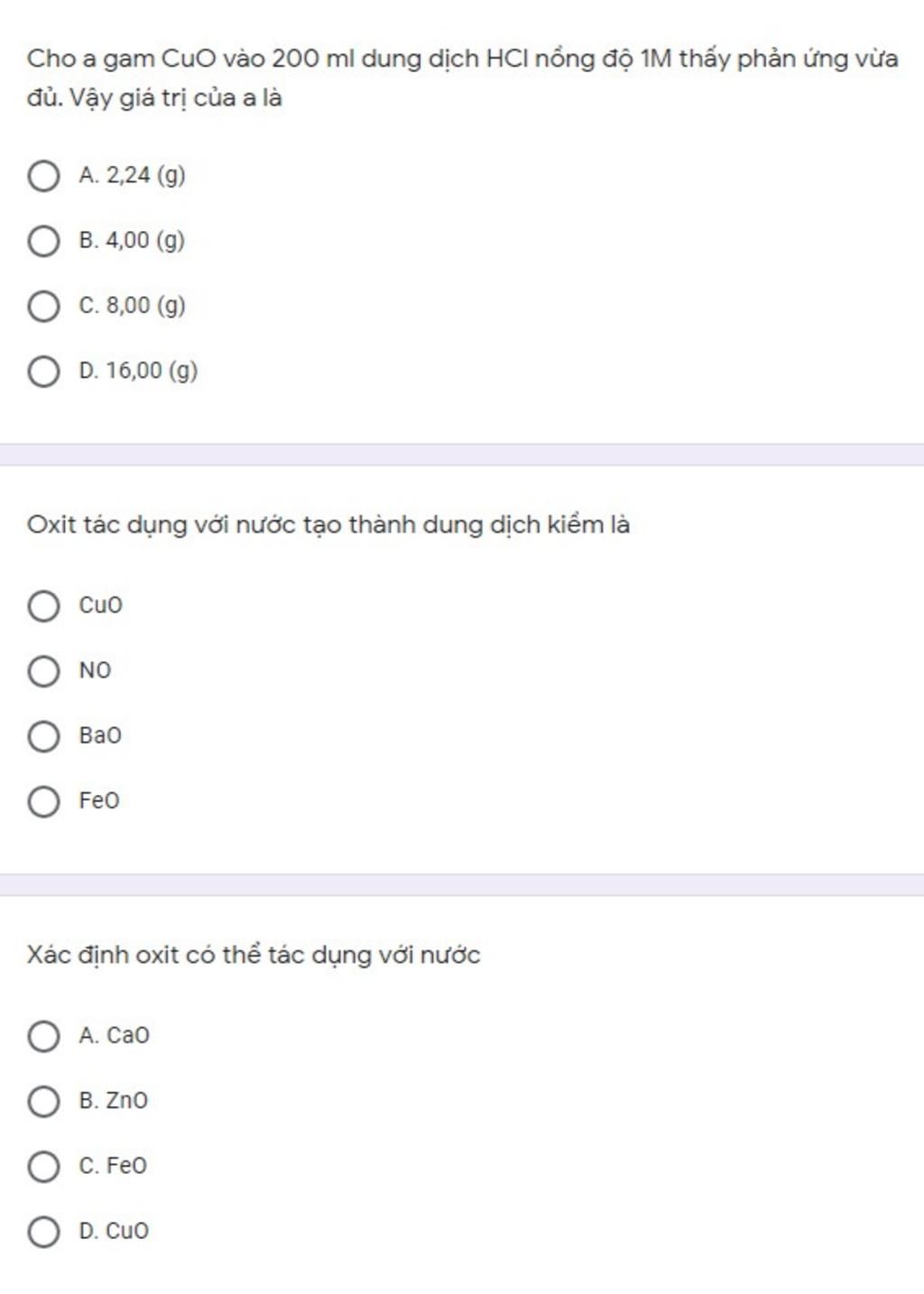This screenshot has height=1294, width=924.
Task: Click the divider between first and second questions
Action: tap(462, 454)
